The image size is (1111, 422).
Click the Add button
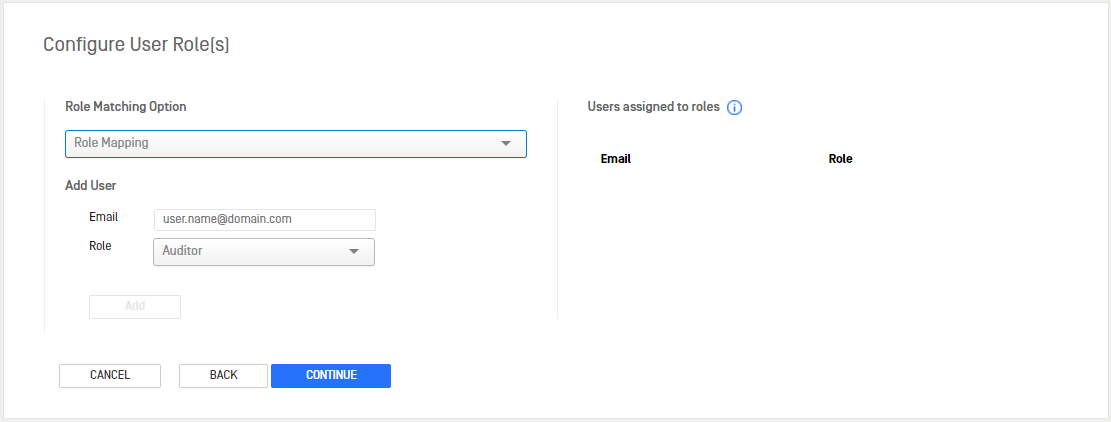point(135,307)
